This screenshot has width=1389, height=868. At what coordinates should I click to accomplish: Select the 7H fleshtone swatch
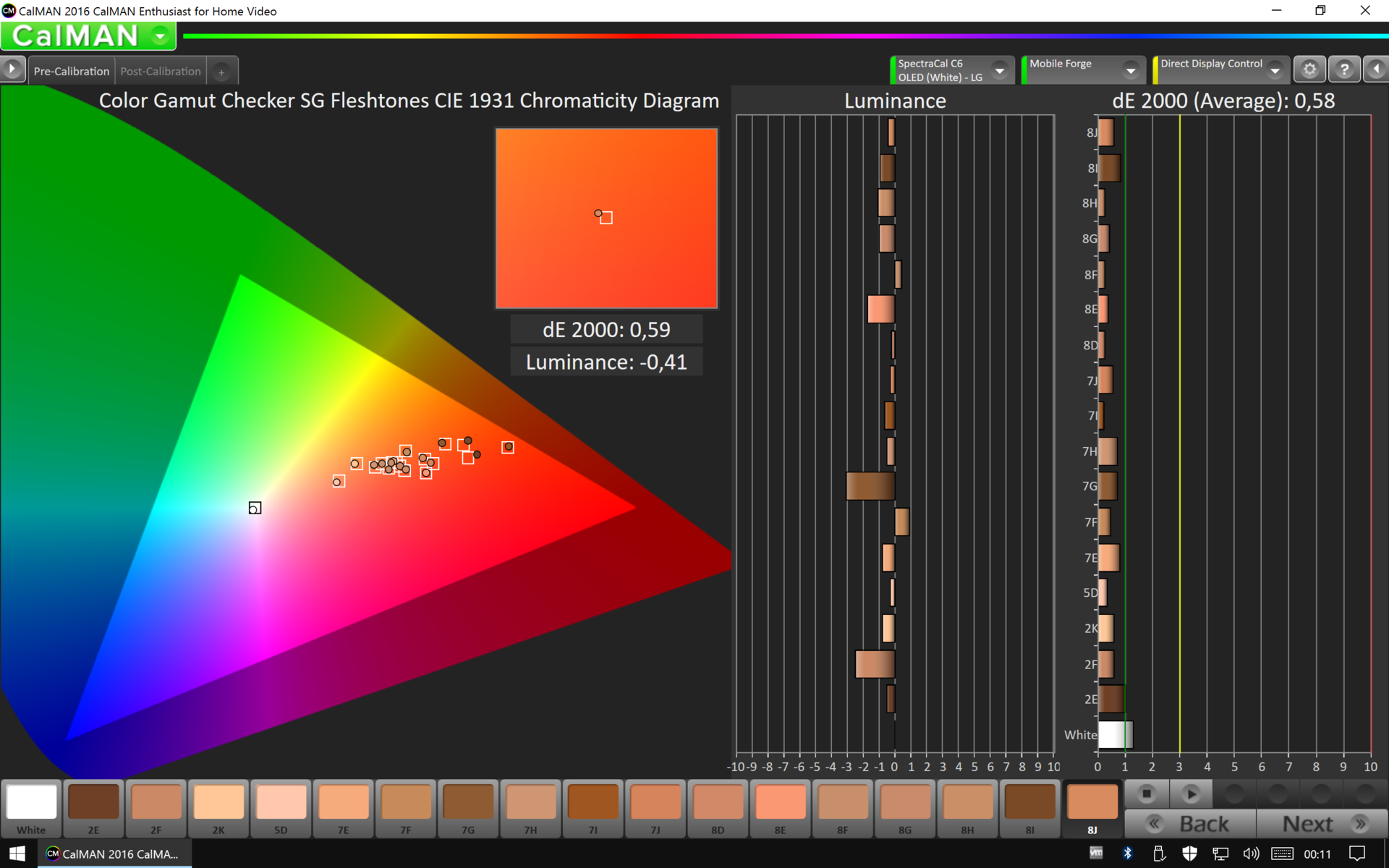[530, 809]
